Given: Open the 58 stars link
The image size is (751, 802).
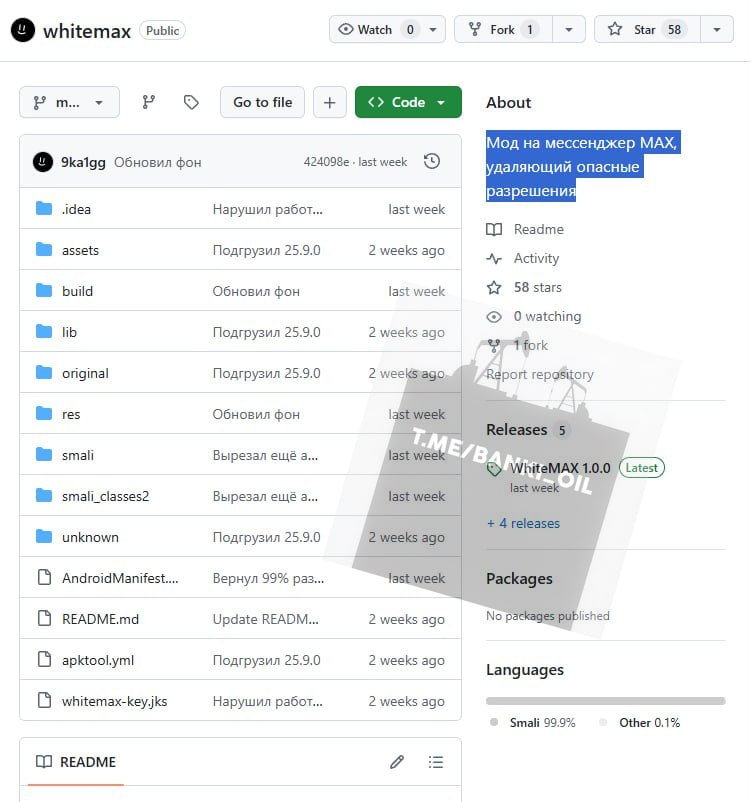Looking at the screenshot, I should [538, 287].
